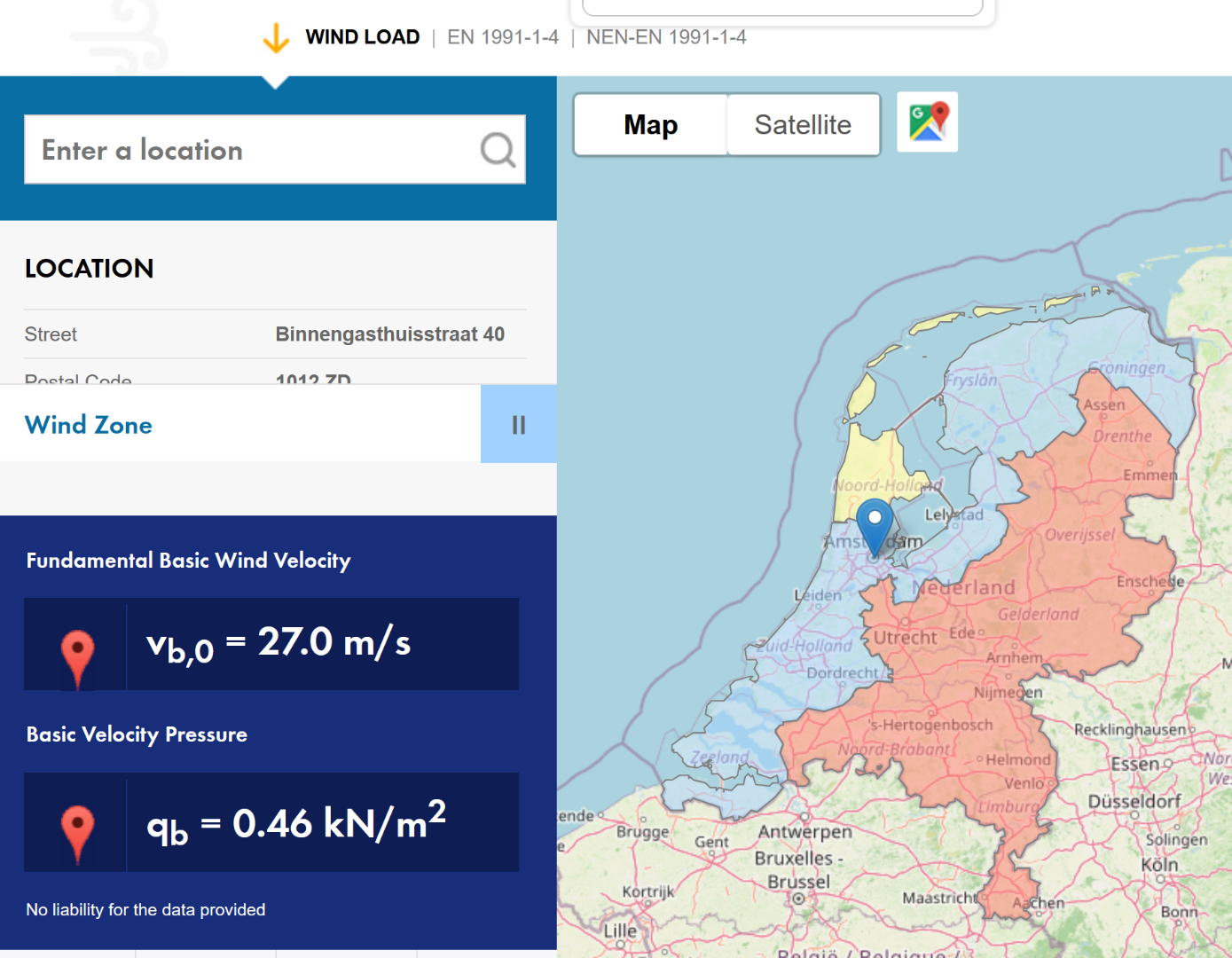Click the wind zone II indicator box
Screen dimensions: 1232x958
(518, 425)
